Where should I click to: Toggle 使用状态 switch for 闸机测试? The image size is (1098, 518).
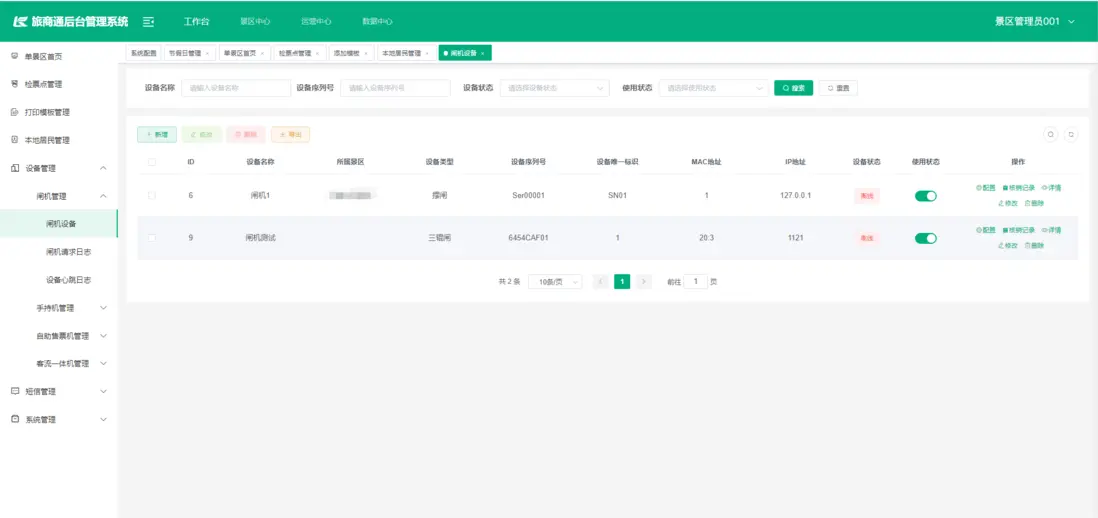tap(926, 238)
